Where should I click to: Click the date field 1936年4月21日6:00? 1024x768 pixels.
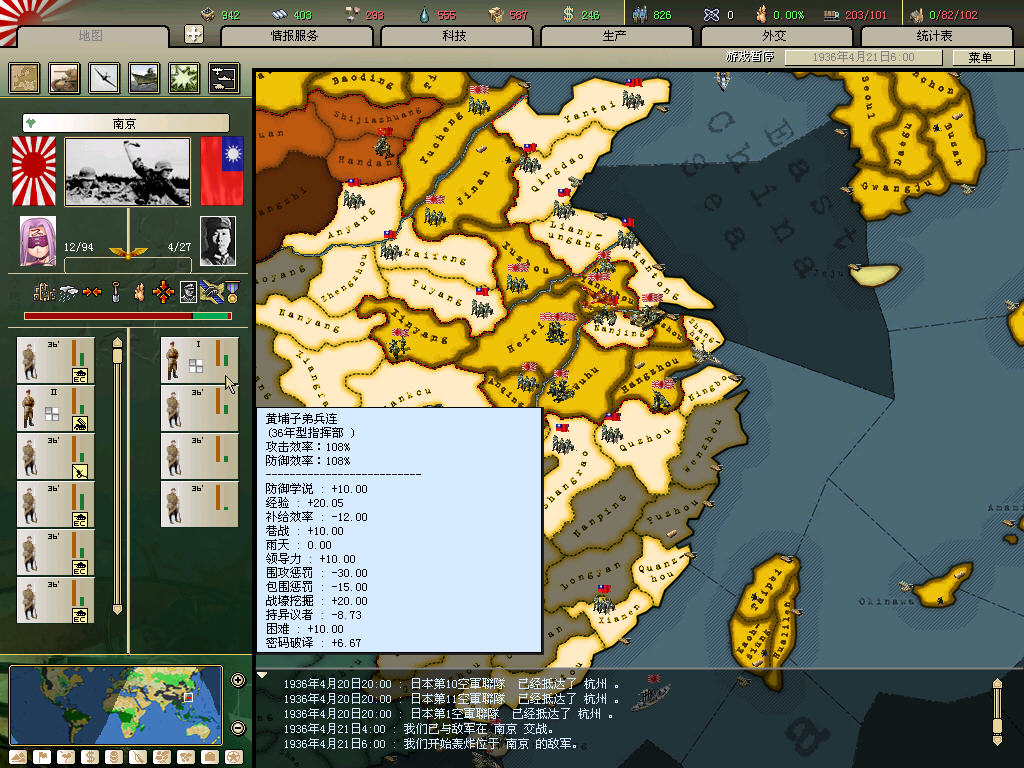tap(863, 57)
